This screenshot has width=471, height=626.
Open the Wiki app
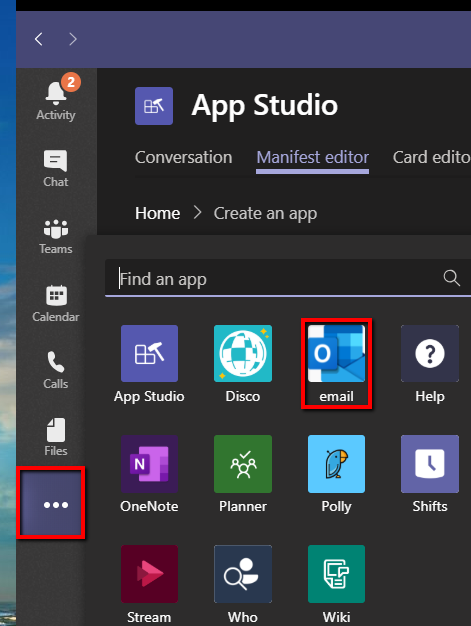(336, 584)
